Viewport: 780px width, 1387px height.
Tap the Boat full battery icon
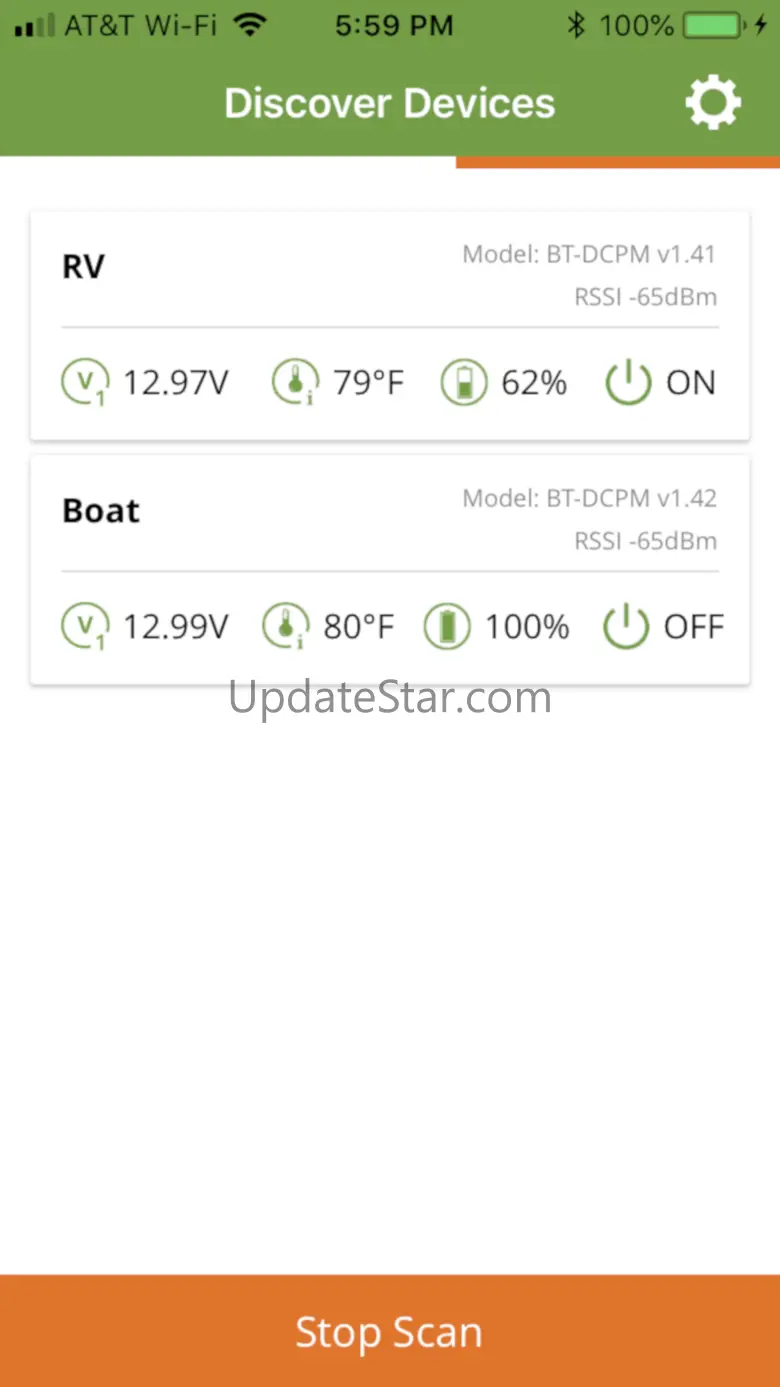pyautogui.click(x=446, y=627)
